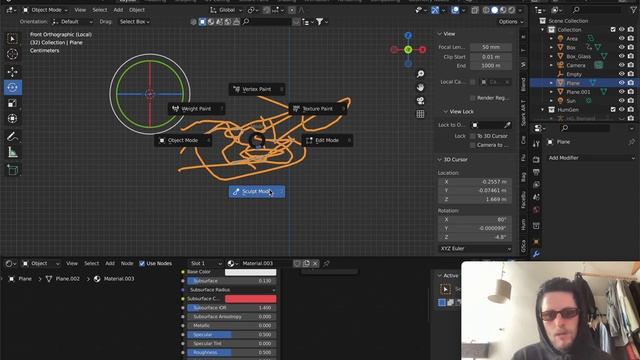Toggle the Use Nodes checkbox
640x360 pixels.
[142, 264]
